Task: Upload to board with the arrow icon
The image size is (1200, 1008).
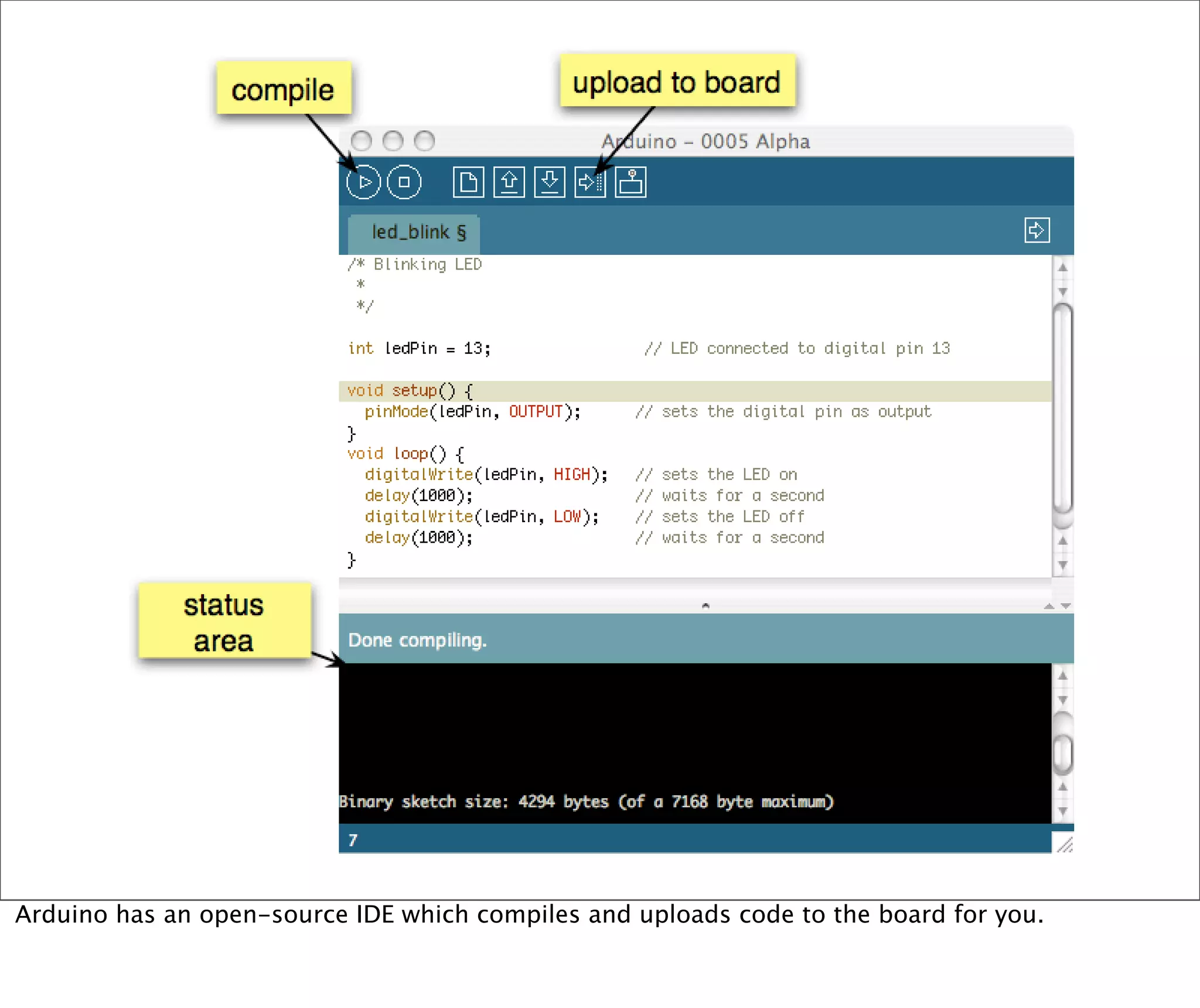Action: click(x=589, y=182)
